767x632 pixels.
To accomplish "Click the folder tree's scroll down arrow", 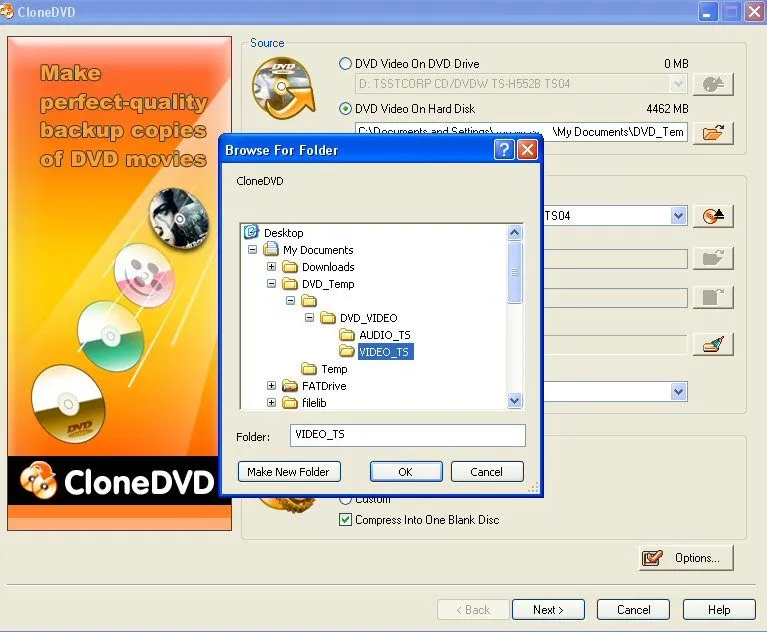I will tap(515, 401).
